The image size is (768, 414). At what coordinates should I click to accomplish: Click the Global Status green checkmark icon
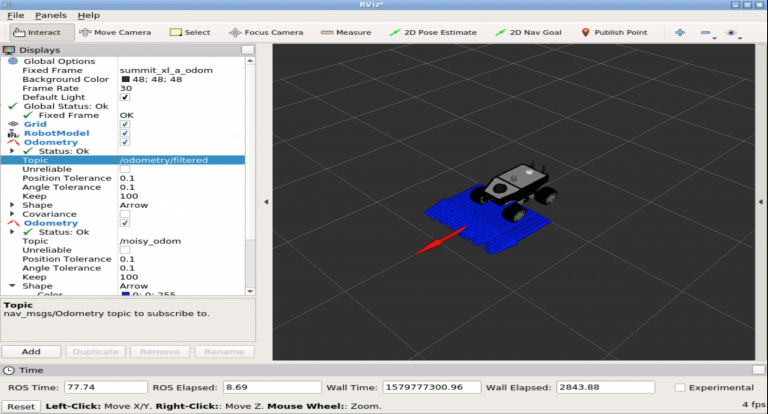(13, 106)
